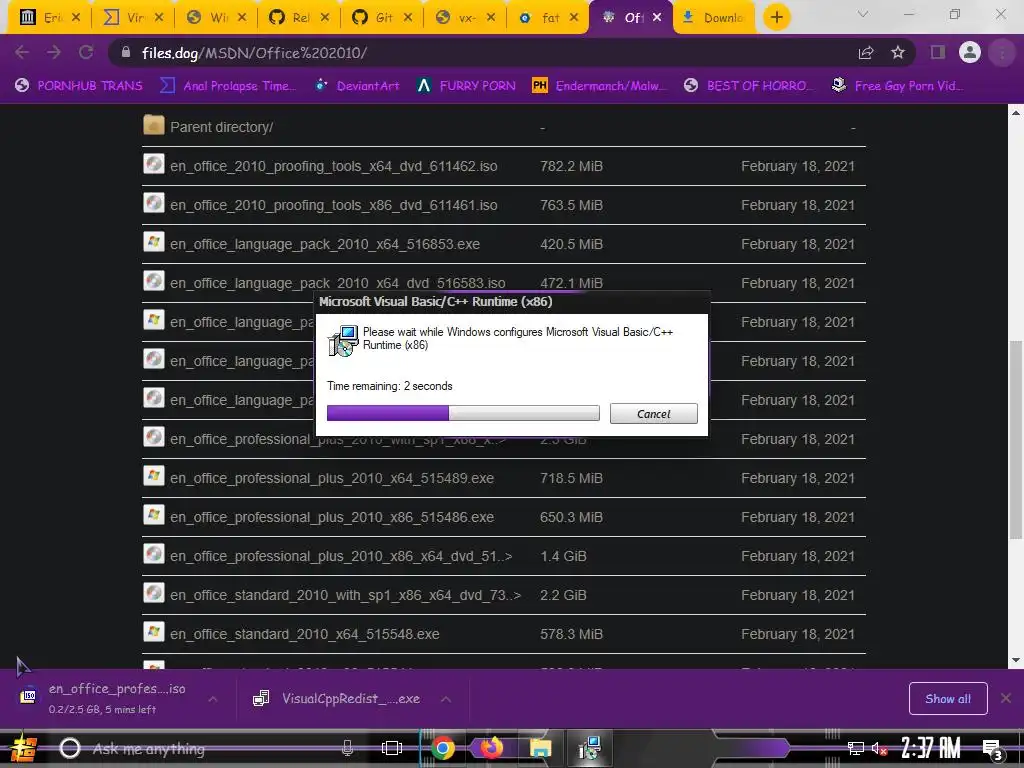Open Chrome from the taskbar
This screenshot has width=1024, height=768.
[443, 748]
